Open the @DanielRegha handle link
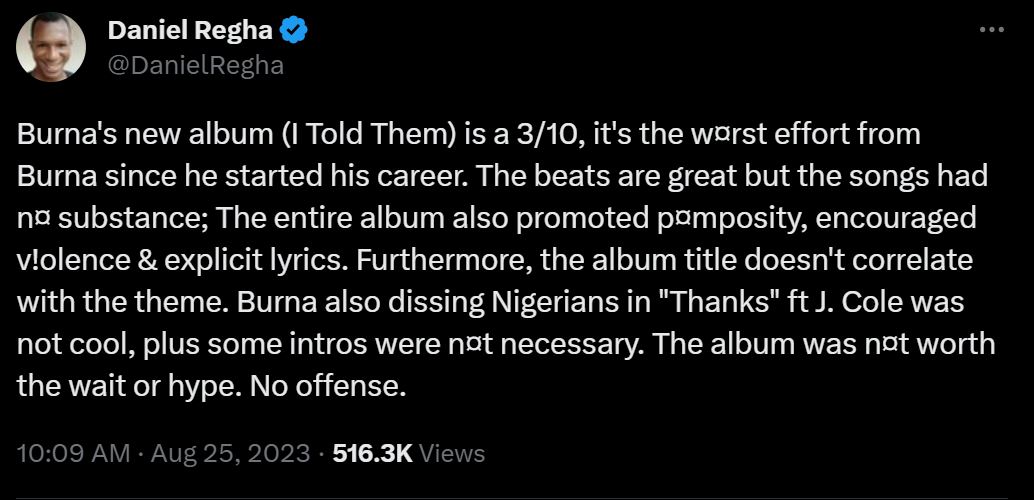This screenshot has width=1034, height=500. click(x=195, y=65)
